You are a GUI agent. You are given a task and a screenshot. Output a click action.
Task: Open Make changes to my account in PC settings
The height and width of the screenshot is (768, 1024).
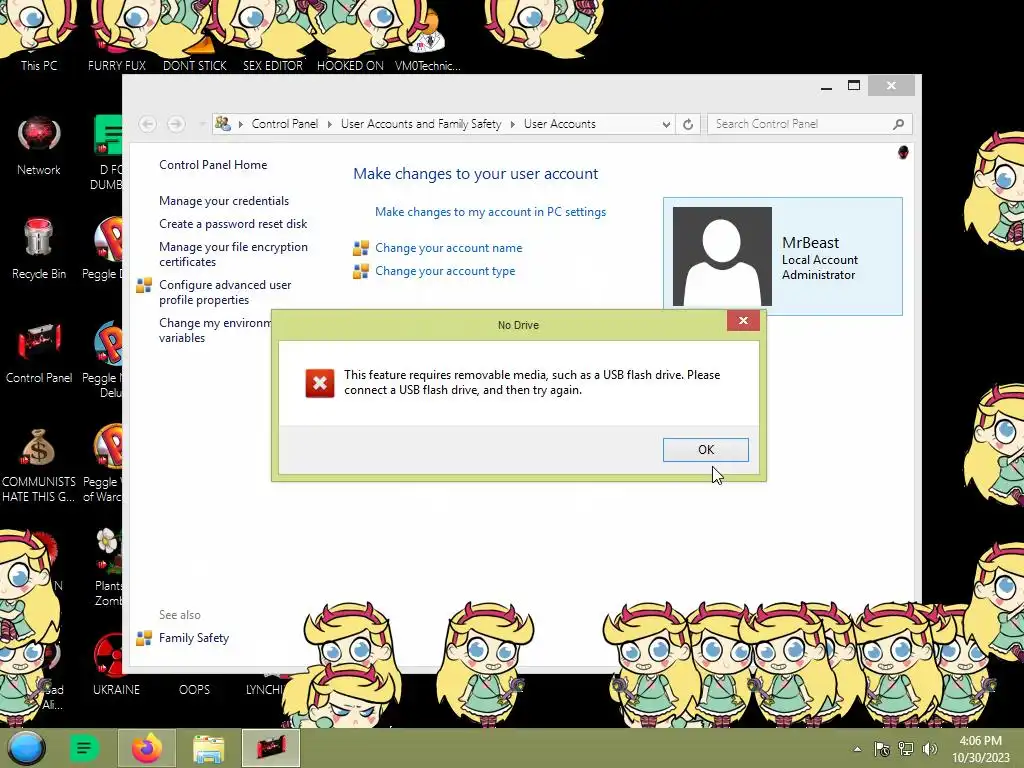490,212
